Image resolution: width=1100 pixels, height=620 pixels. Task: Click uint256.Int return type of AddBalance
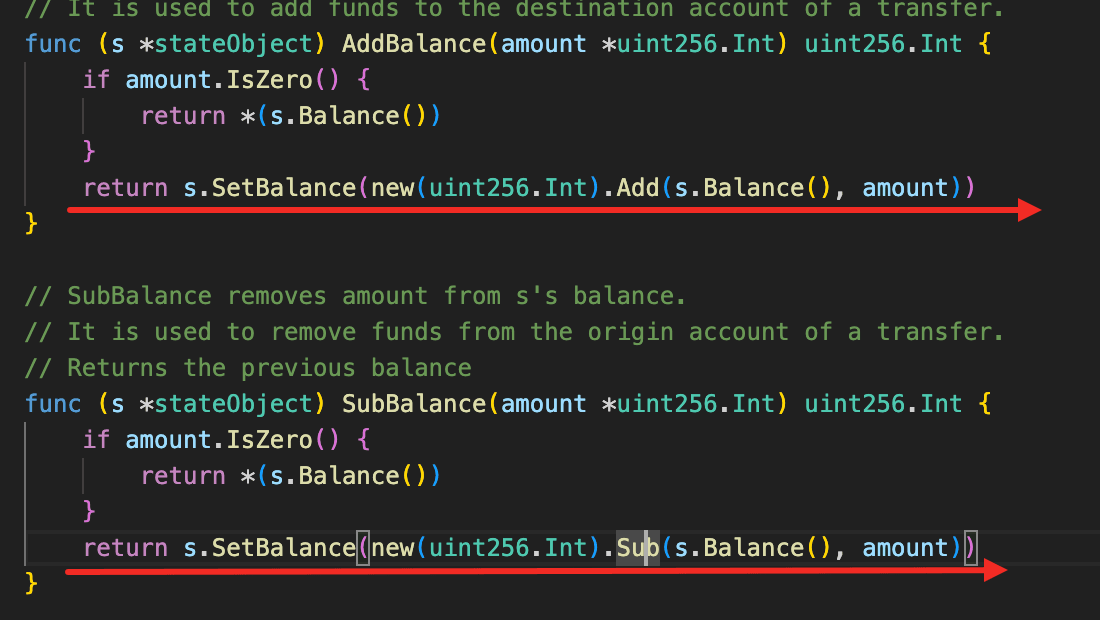click(x=883, y=43)
